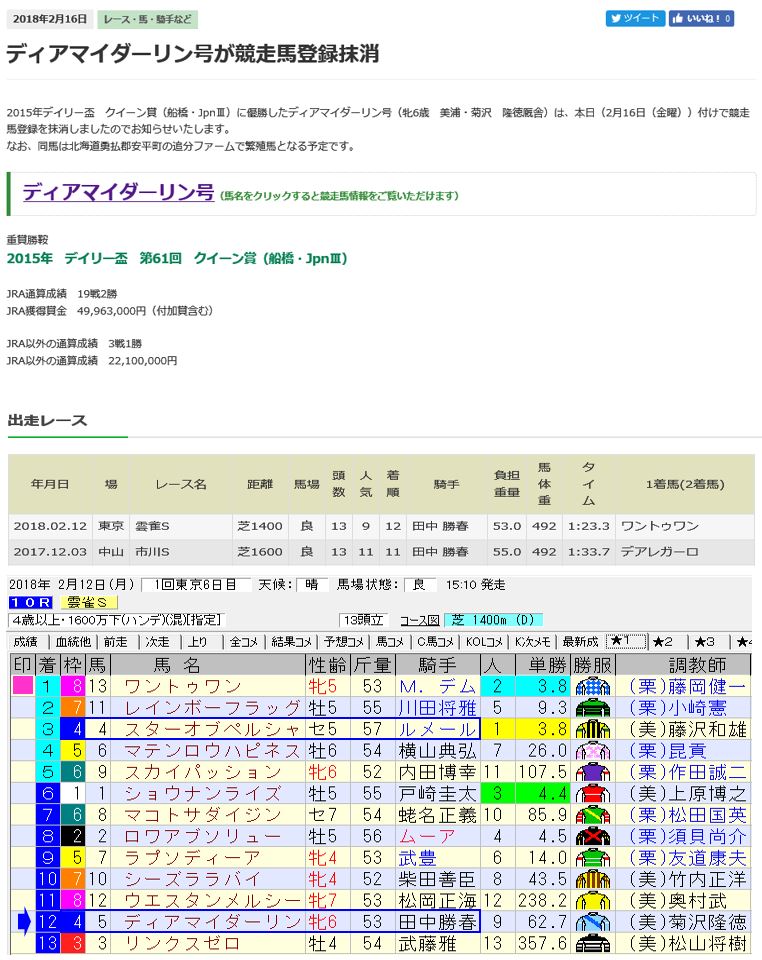The image size is (762, 960).
Task: Select the C馬コメ tab
Action: [x=435, y=641]
